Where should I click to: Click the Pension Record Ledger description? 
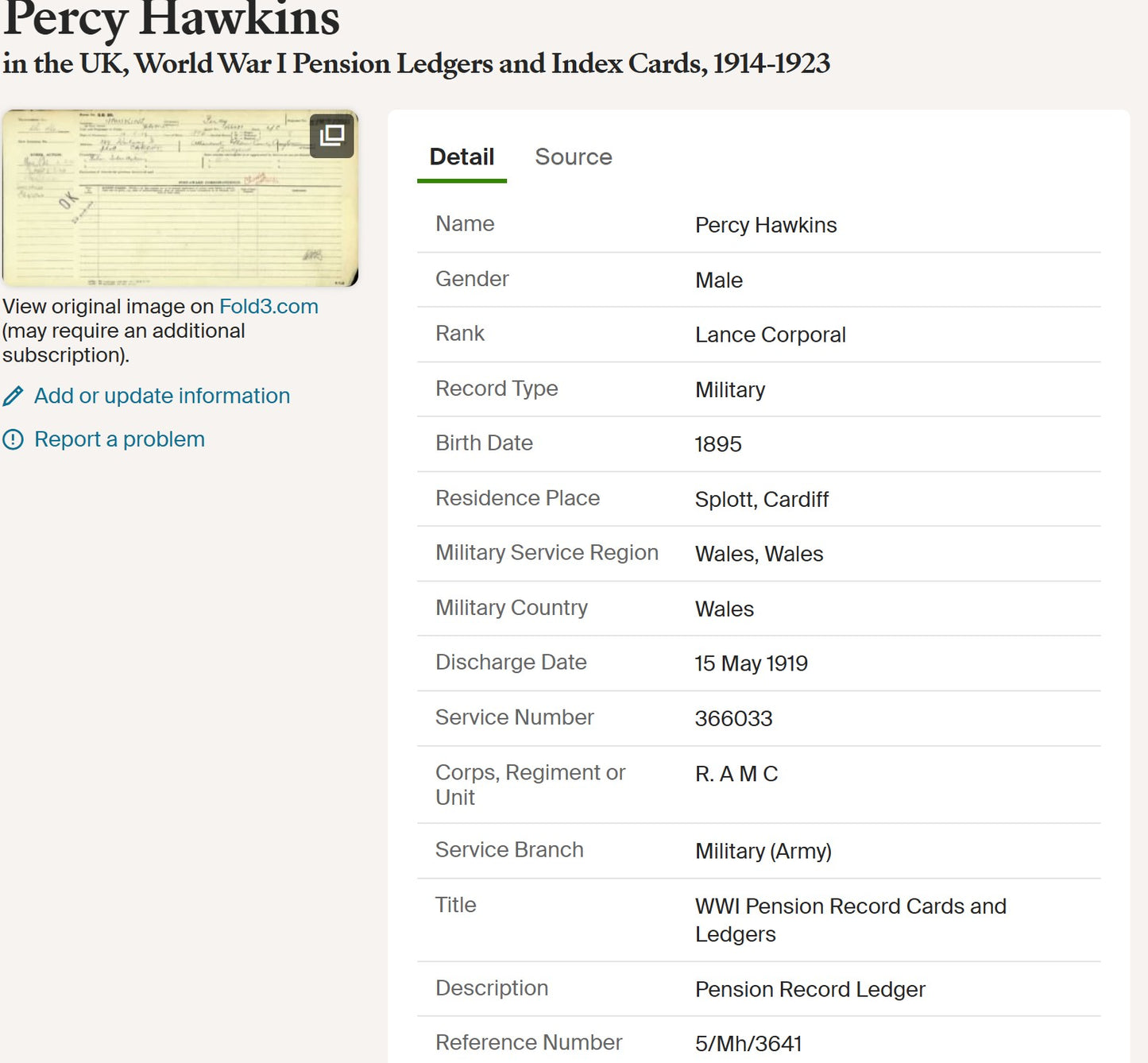[810, 990]
